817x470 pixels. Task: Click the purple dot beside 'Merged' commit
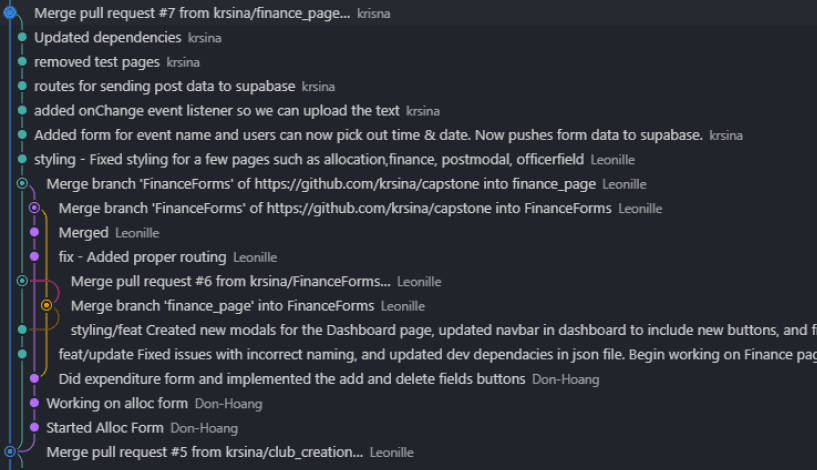point(34,232)
